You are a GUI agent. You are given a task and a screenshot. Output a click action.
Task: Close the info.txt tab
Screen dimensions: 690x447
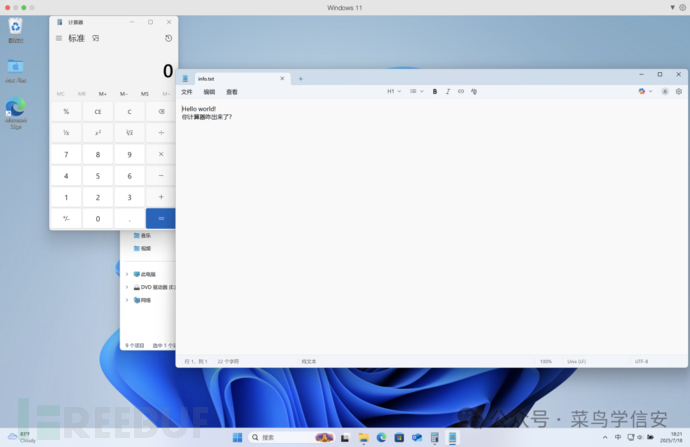(282, 78)
